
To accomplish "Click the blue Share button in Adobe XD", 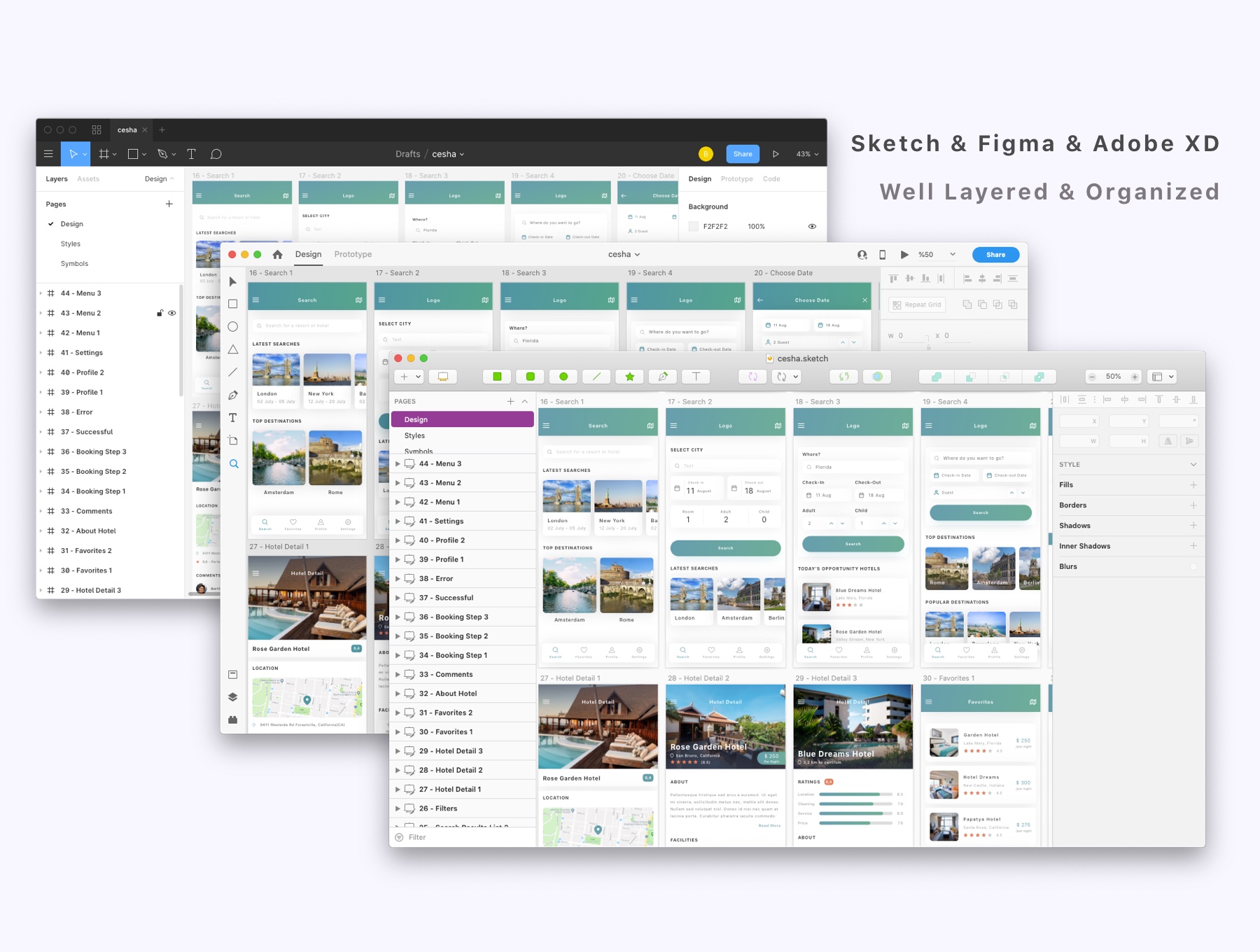I will coord(995,255).
